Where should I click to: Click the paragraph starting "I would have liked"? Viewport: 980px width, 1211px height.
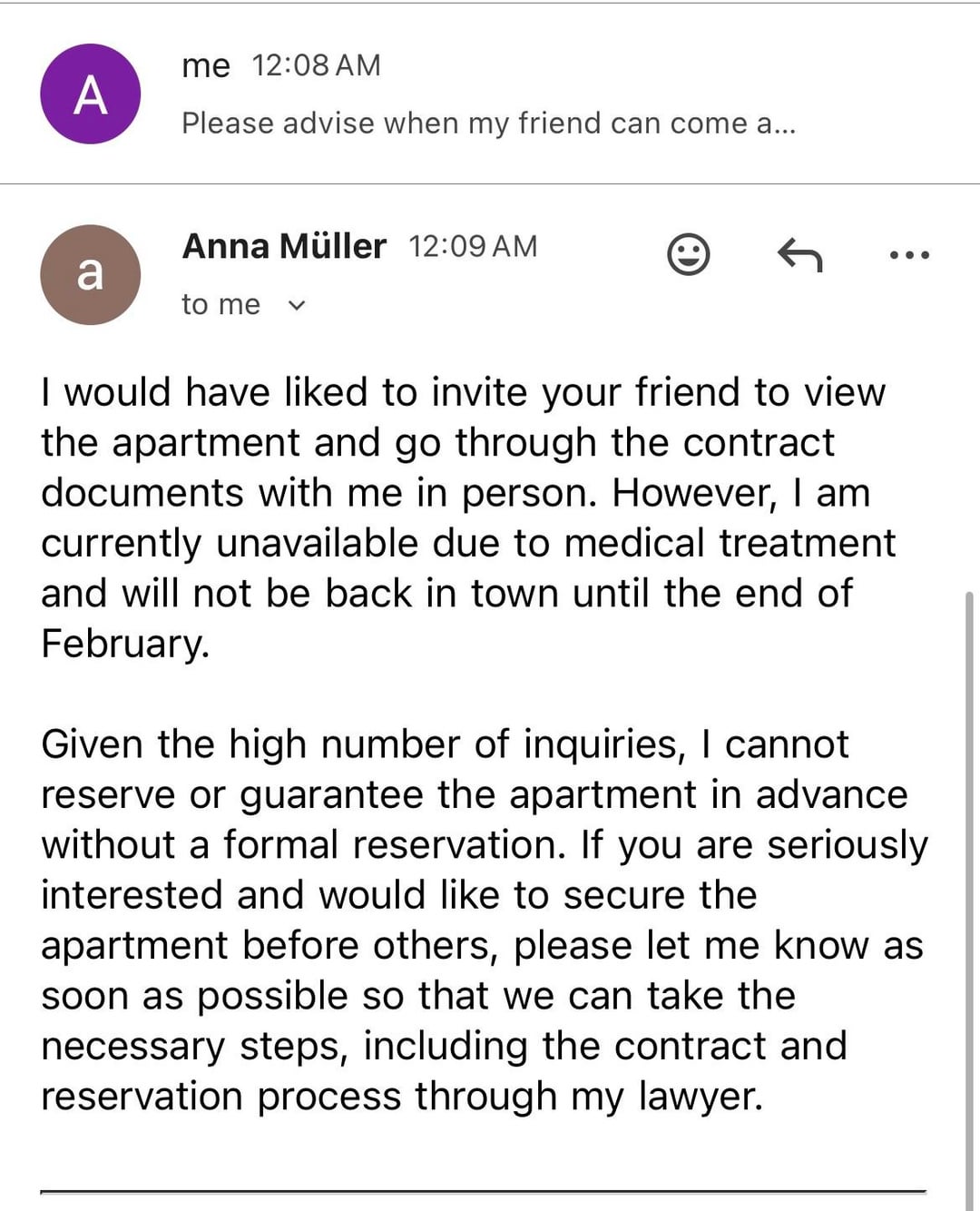coord(463,517)
